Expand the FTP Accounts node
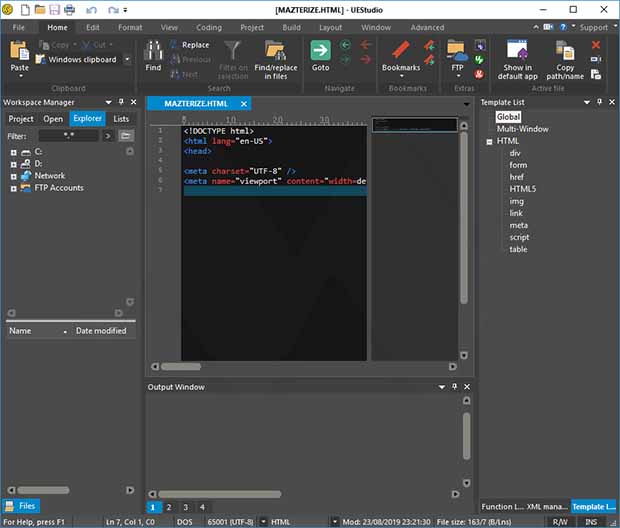 [x=14, y=189]
